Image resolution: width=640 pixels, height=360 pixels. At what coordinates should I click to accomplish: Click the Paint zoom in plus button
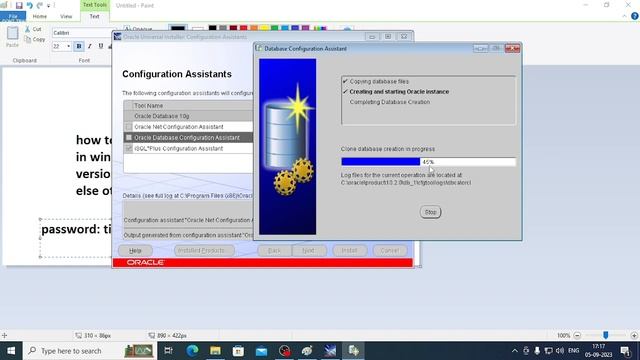coord(634,336)
